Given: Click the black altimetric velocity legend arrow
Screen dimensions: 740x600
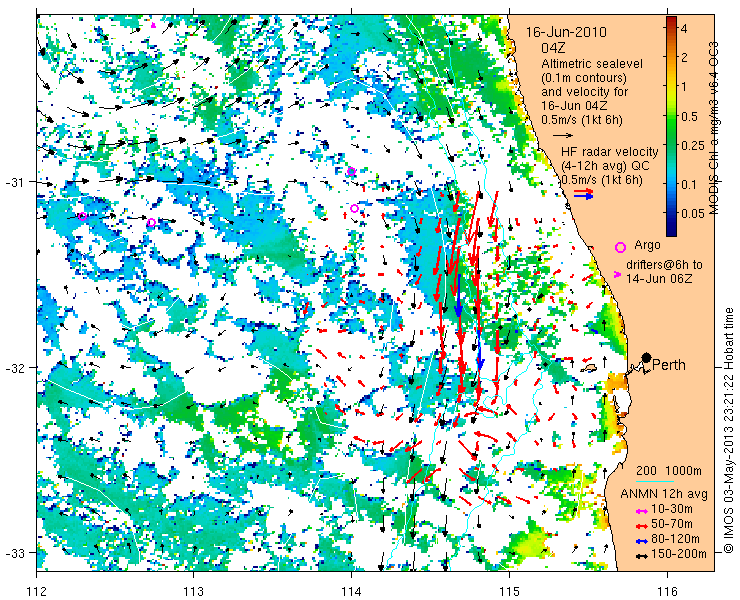Looking at the screenshot, I should [x=563, y=135].
